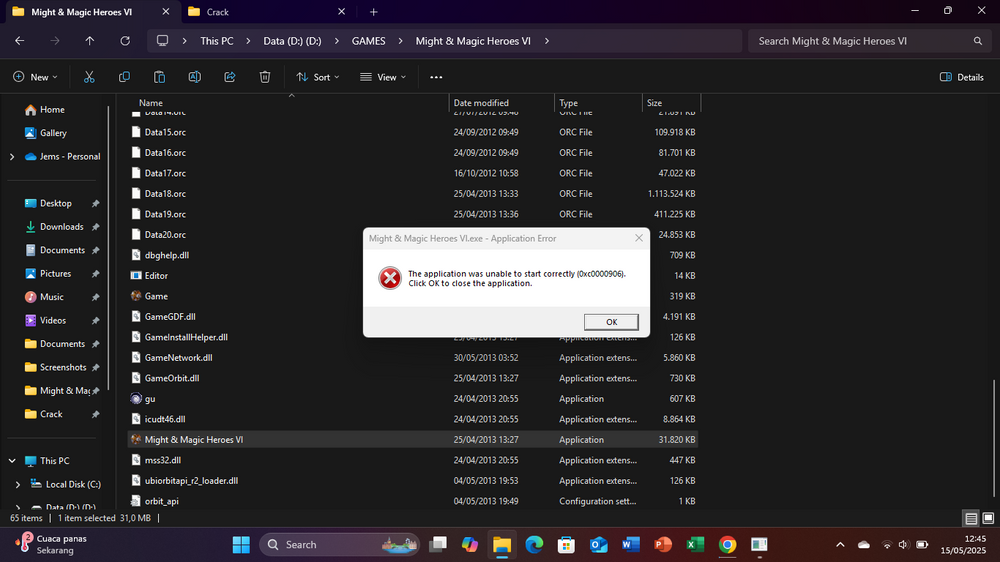The image size is (1000, 562).
Task: Open the See more ellipsis menu
Action: point(436,77)
